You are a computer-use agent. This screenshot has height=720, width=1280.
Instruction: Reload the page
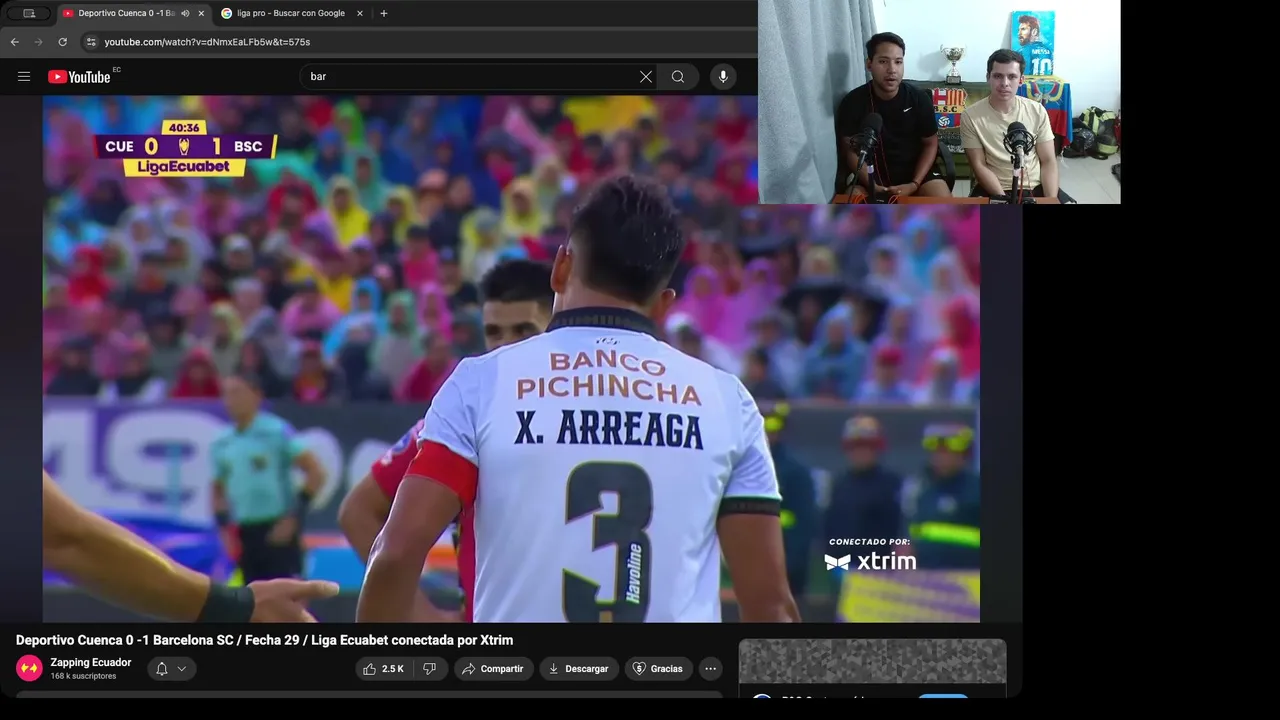(63, 42)
